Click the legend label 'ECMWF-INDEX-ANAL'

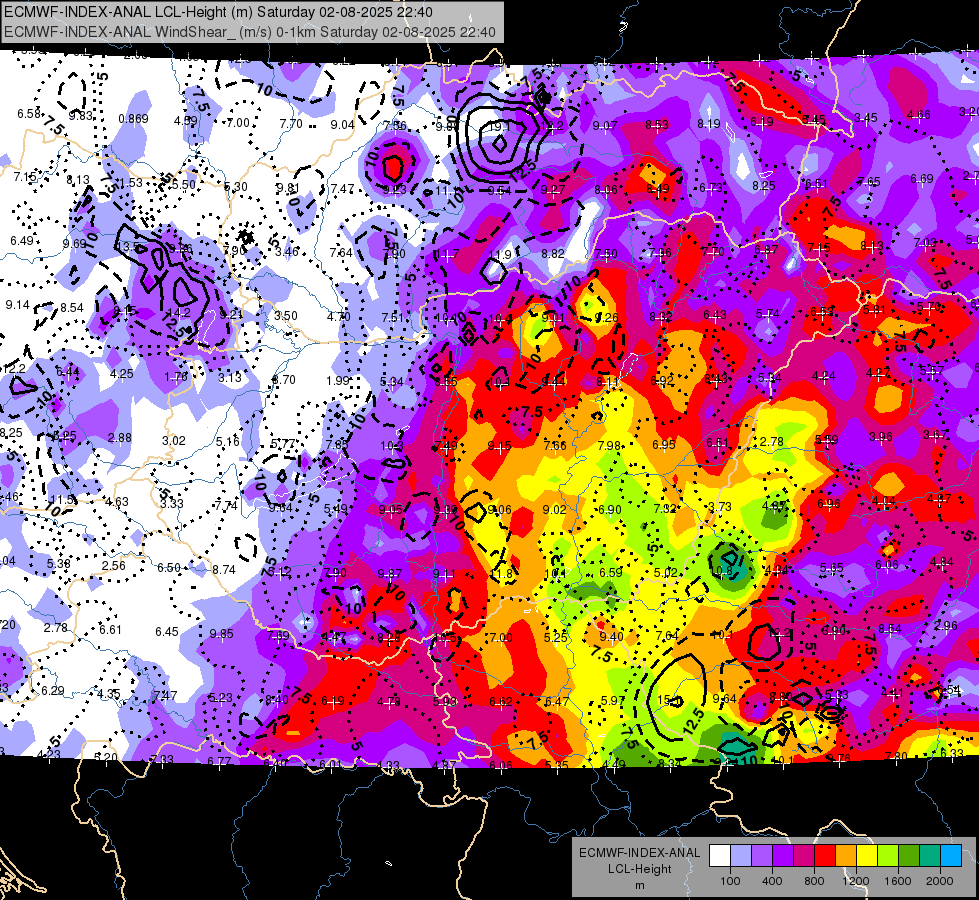pyautogui.click(x=639, y=853)
